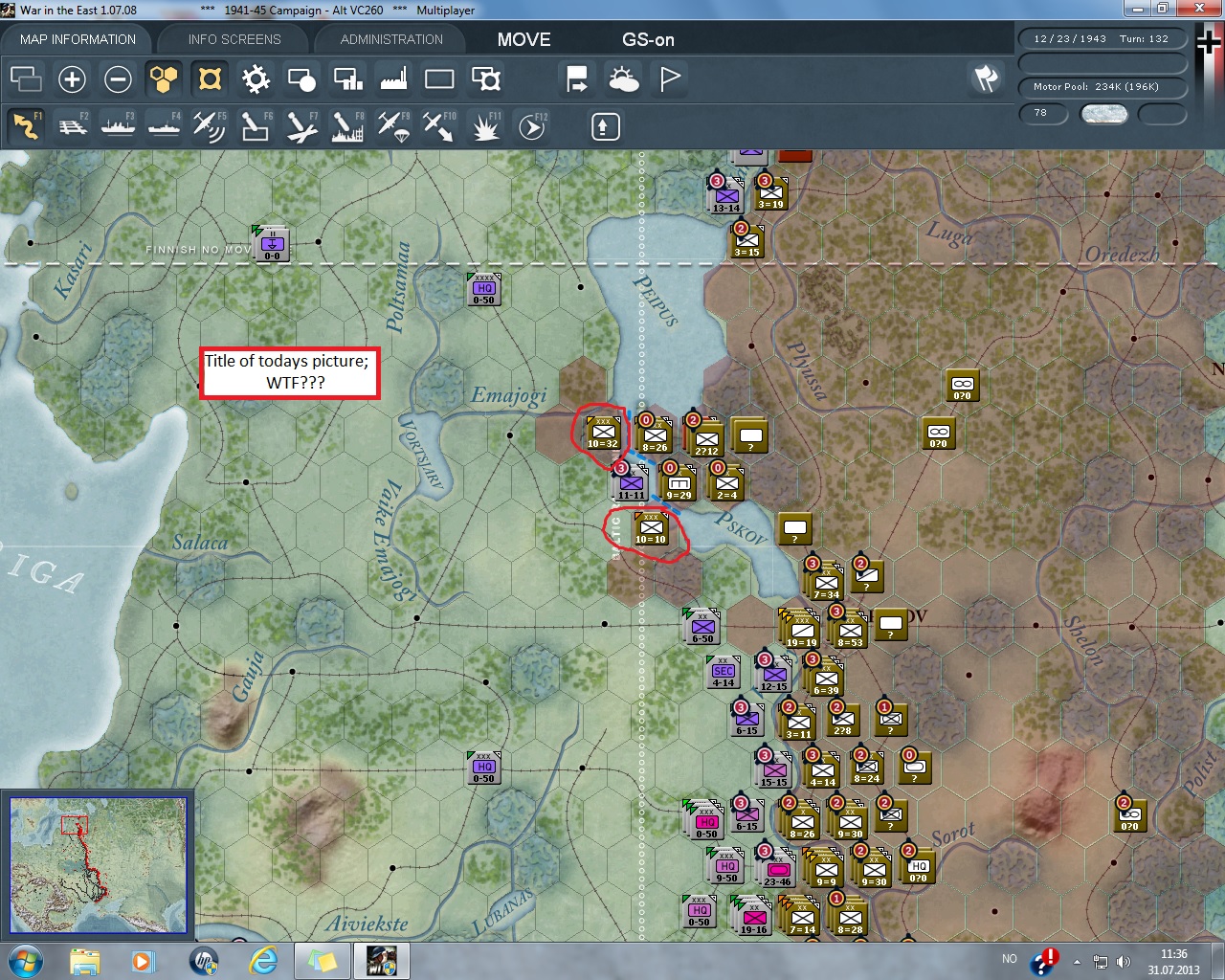This screenshot has height=980, width=1225.
Task: Select the F1 move mode
Action: pos(26,126)
